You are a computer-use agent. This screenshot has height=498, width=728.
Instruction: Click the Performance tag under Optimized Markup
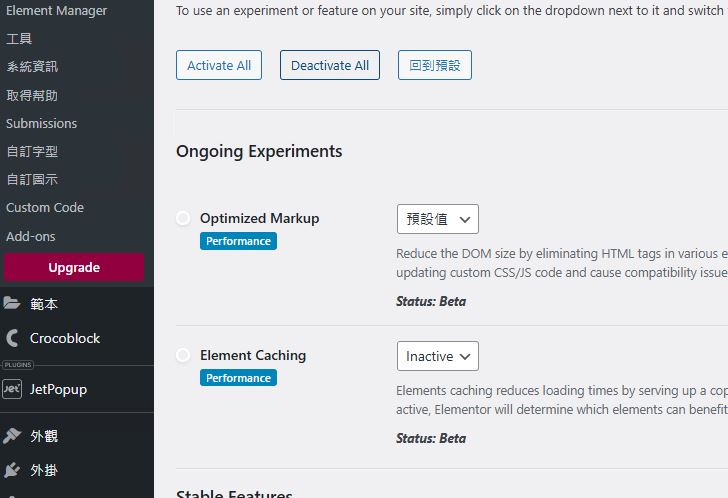pyautogui.click(x=238, y=241)
